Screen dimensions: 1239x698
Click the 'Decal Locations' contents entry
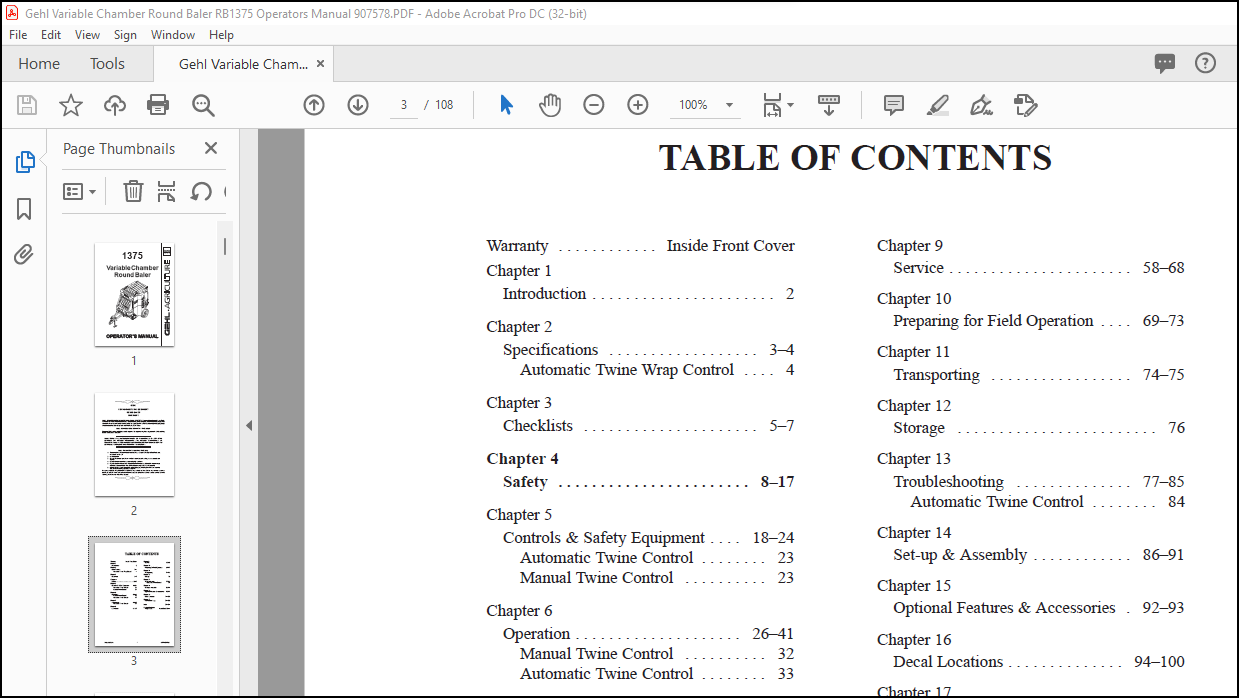[948, 662]
